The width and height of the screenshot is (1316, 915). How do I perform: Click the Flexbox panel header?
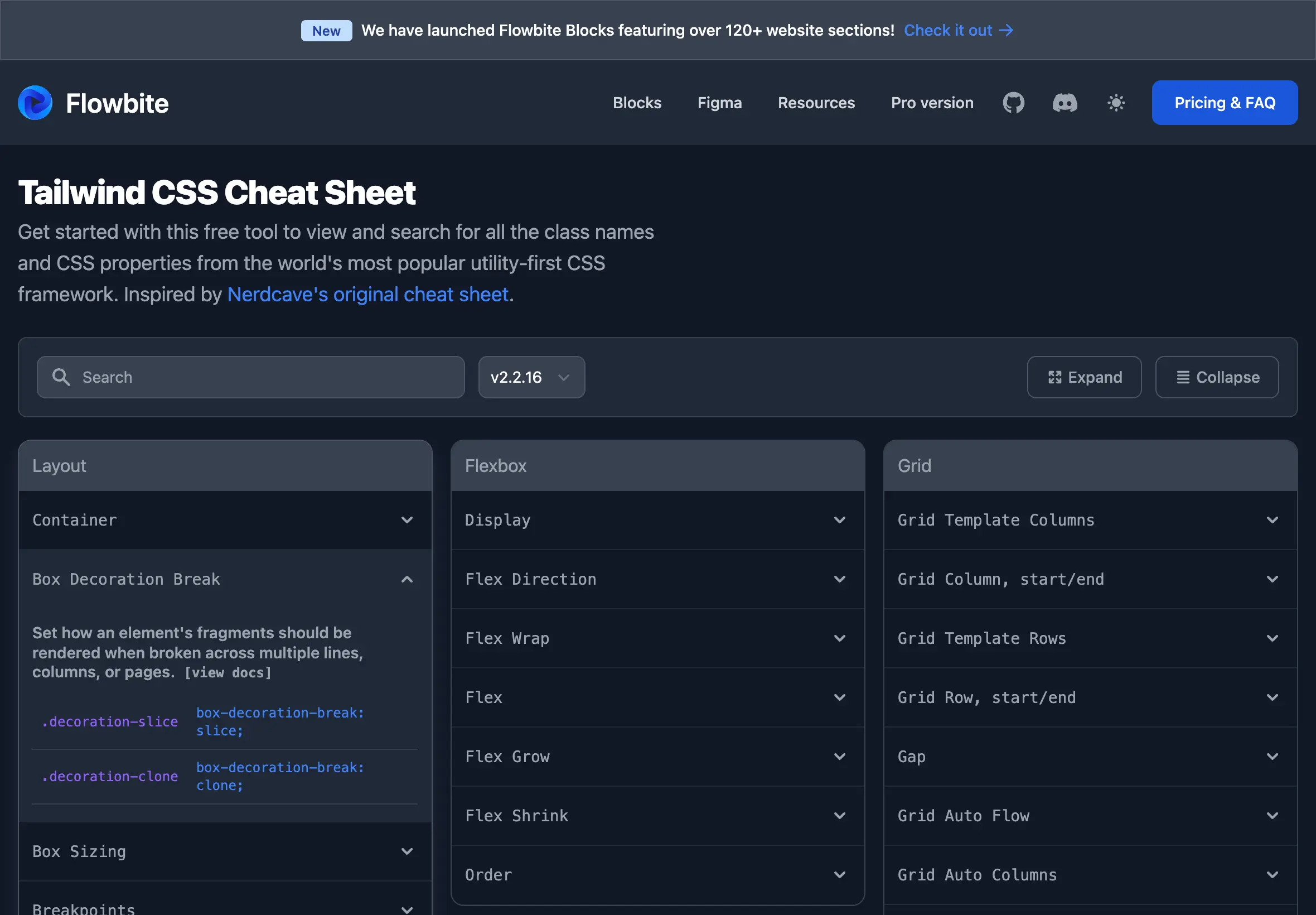[657, 465]
